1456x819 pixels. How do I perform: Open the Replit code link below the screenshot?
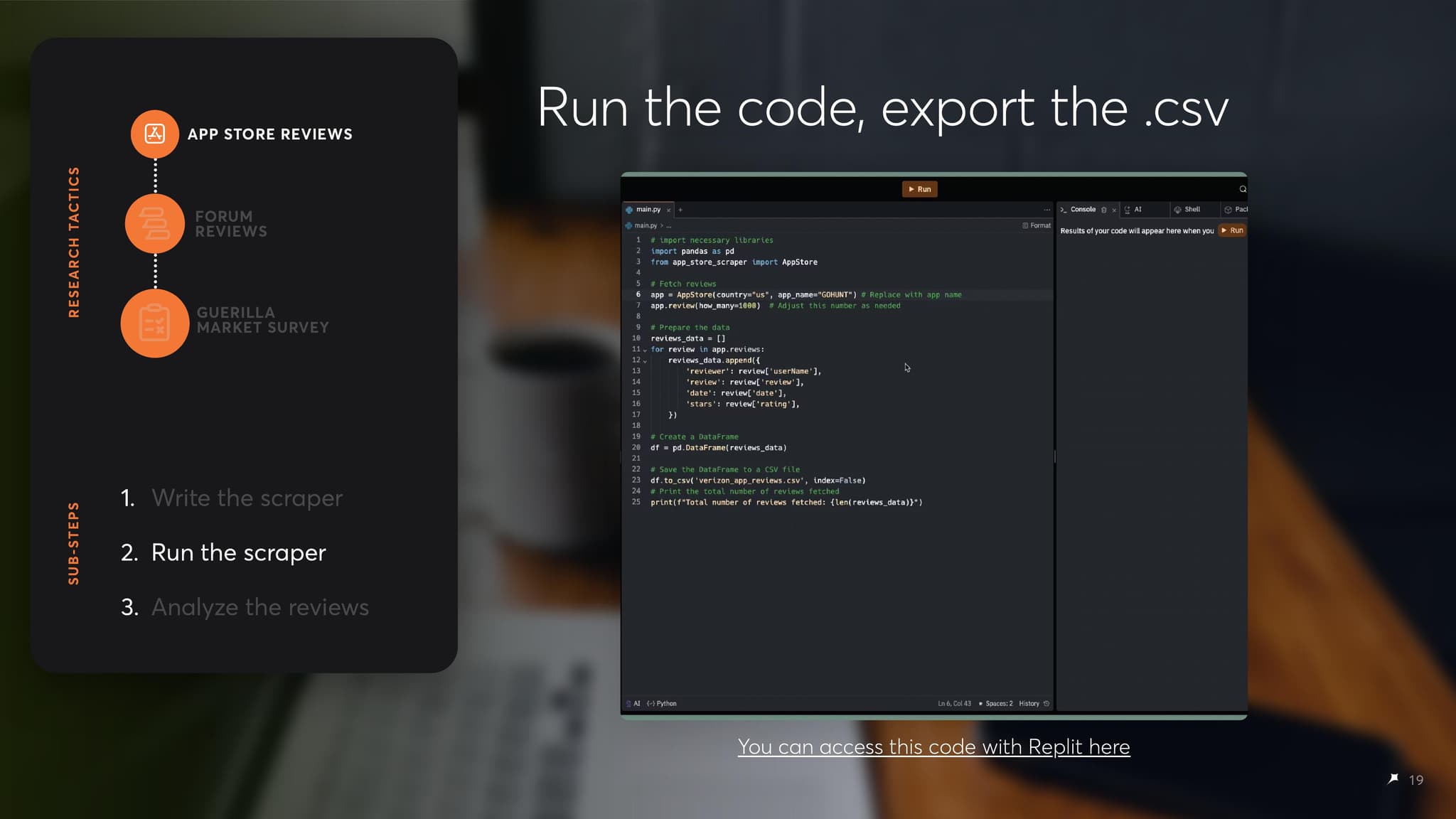point(933,746)
